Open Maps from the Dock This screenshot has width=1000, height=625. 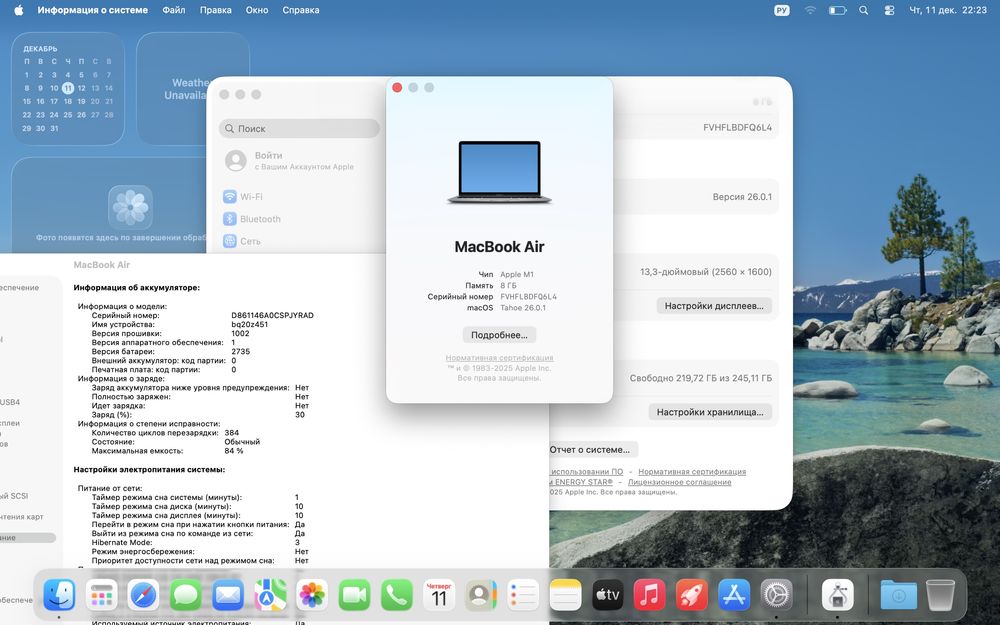point(270,595)
